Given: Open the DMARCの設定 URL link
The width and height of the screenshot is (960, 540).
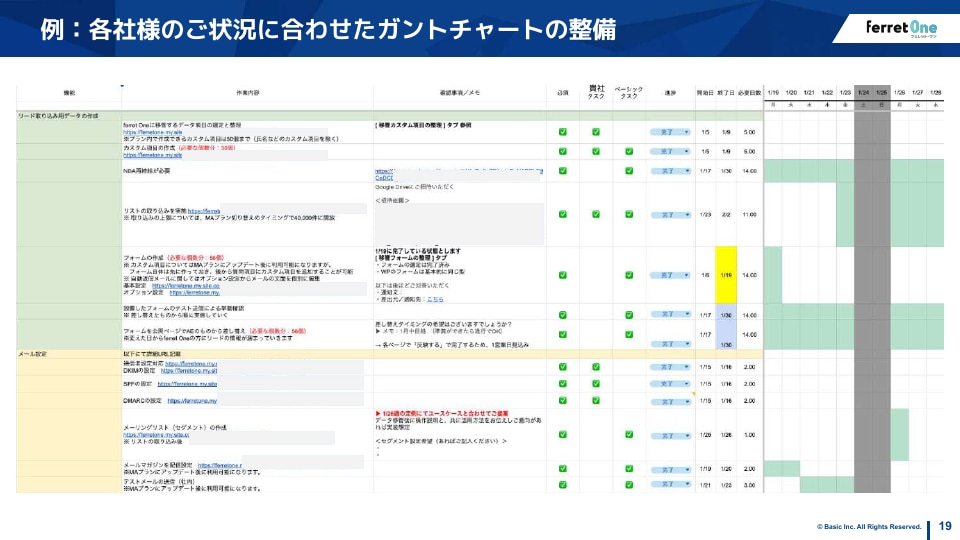Looking at the screenshot, I should point(192,401).
